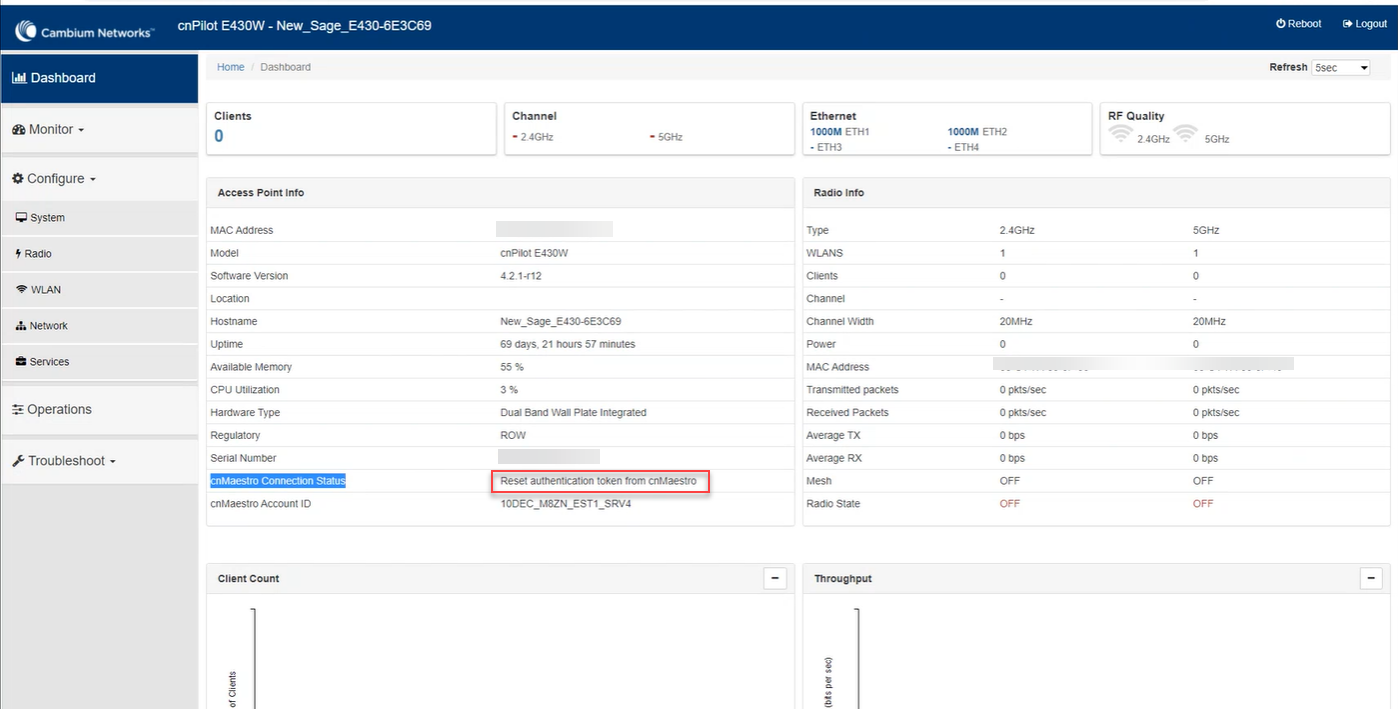This screenshot has width=1398, height=709.
Task: Select the WLAN wifi icon
Action: [x=22, y=290]
